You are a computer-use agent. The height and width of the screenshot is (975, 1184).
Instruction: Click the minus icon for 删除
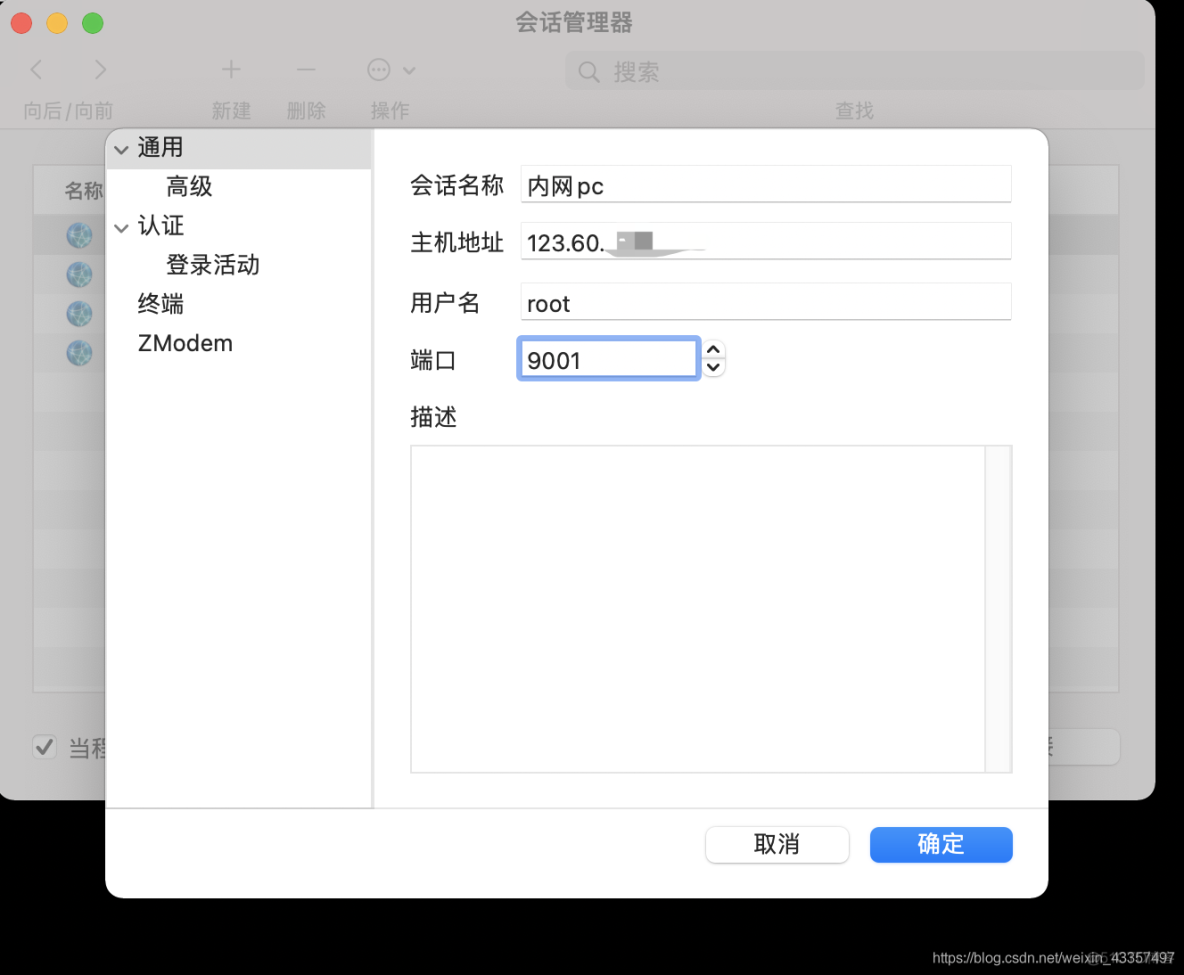click(306, 70)
